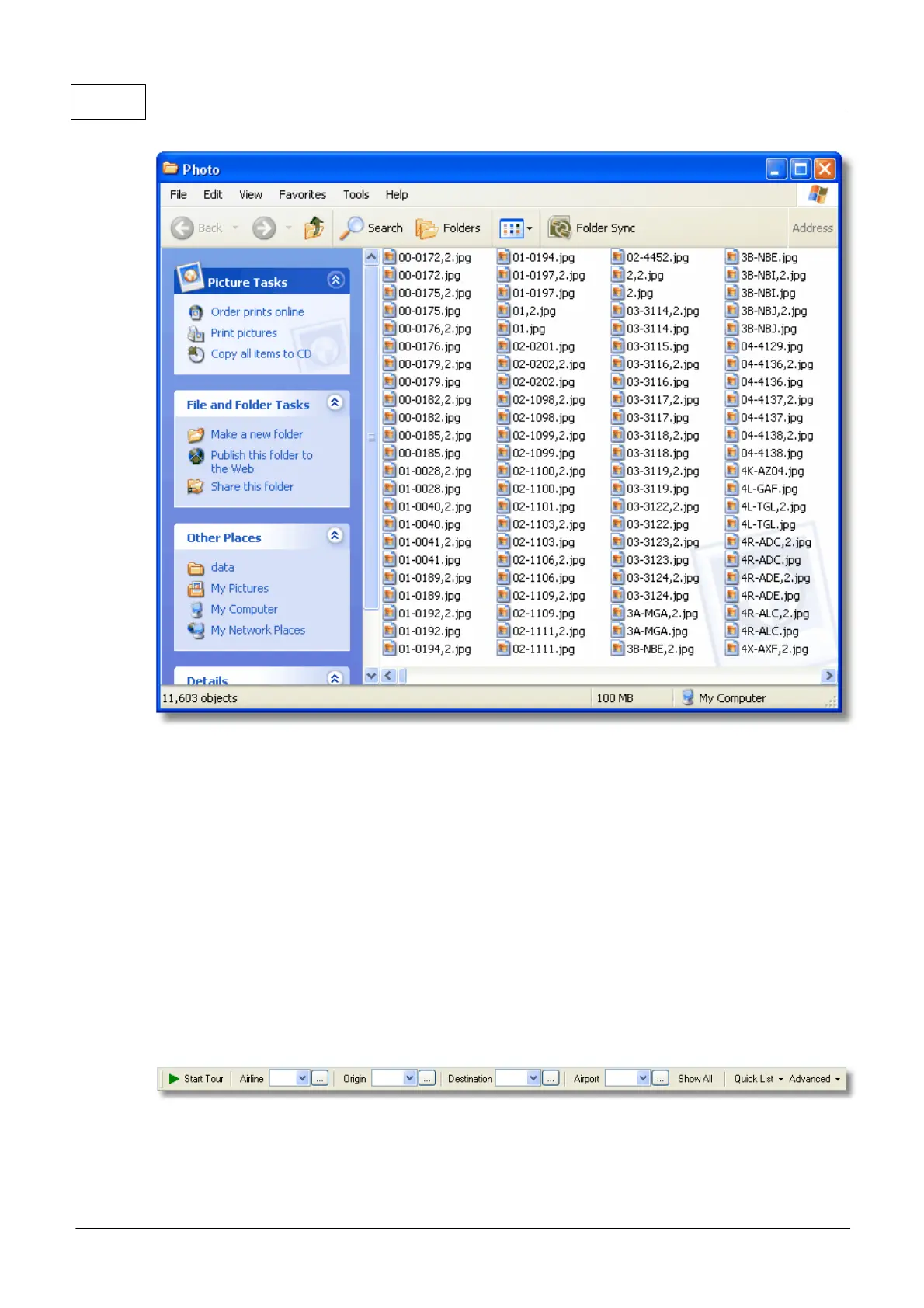Open the Origin combo box dropdown
This screenshot has width=924, height=1308.
[x=410, y=1078]
